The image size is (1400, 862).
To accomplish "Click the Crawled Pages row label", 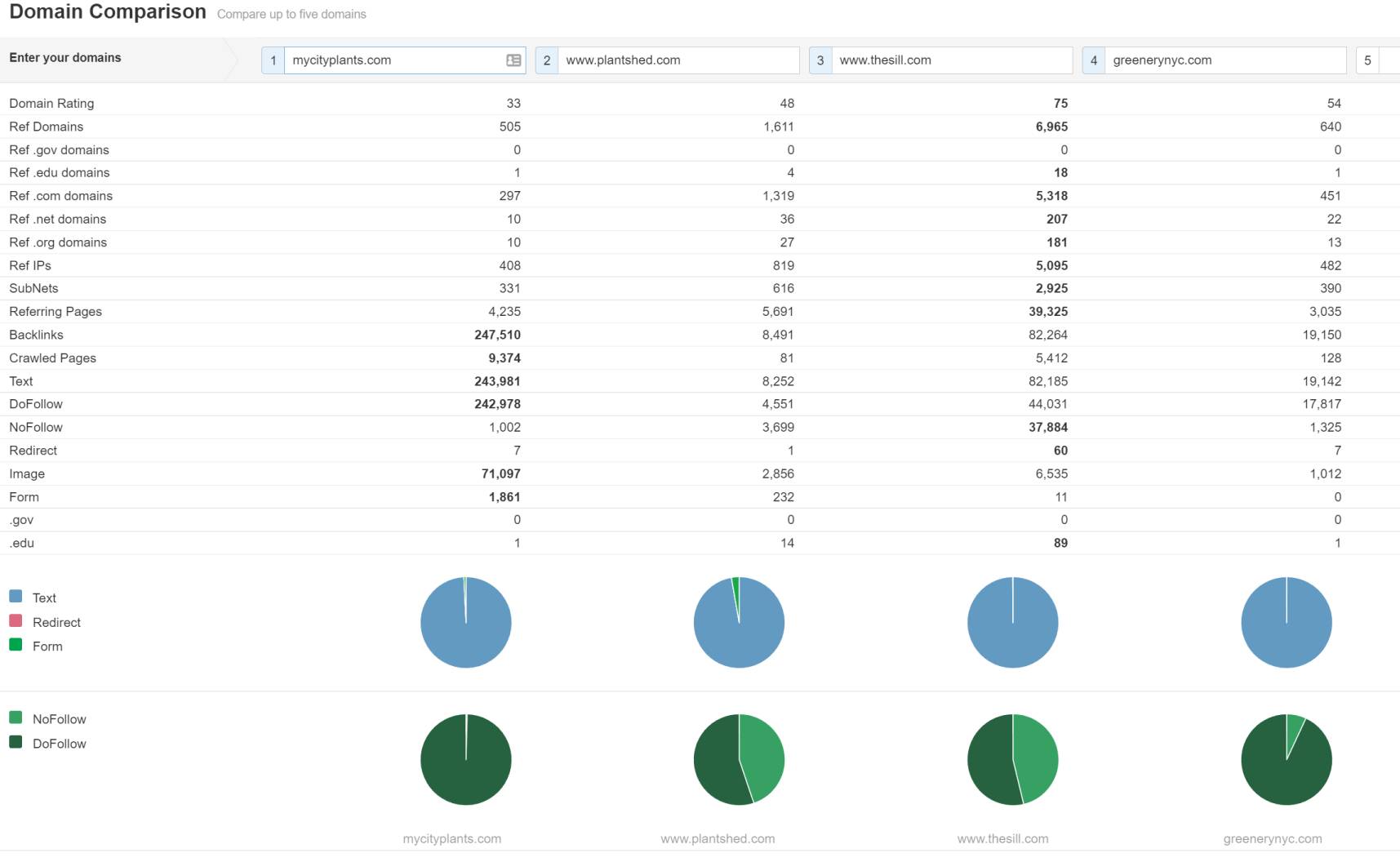I will [53, 358].
